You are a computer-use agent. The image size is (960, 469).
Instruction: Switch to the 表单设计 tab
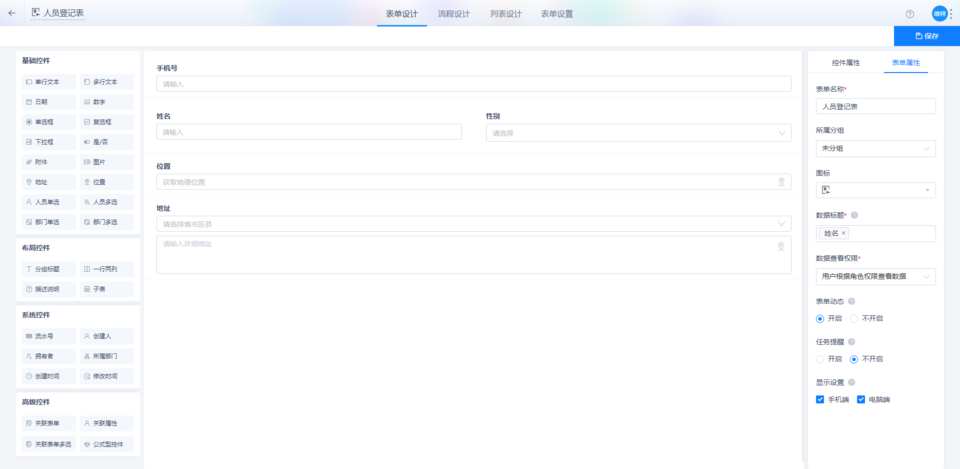[402, 13]
